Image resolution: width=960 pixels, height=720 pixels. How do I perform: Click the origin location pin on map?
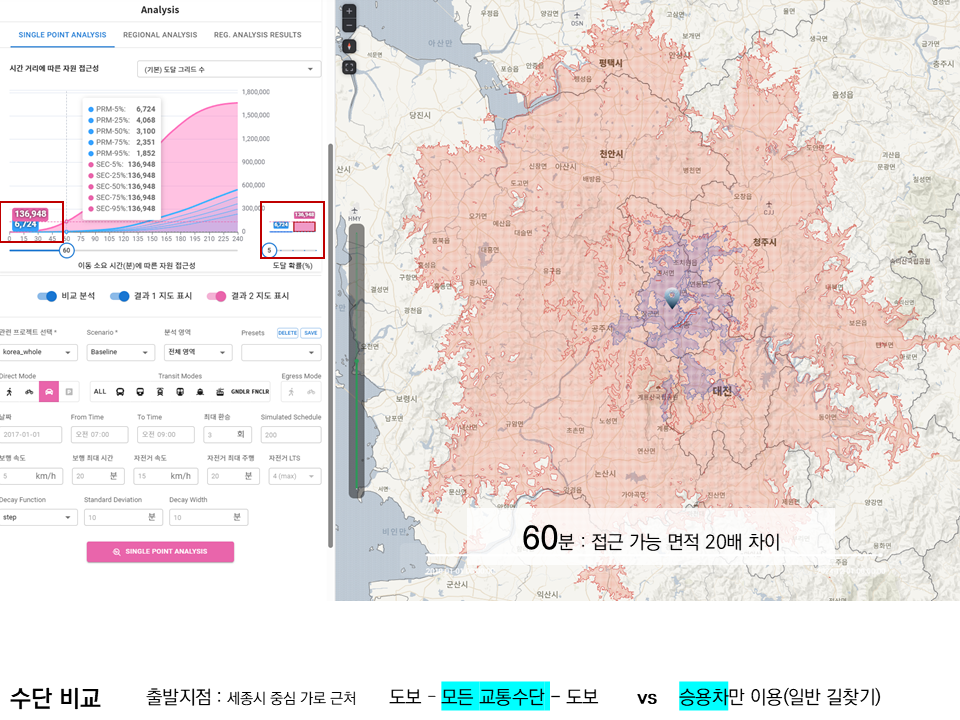pyautogui.click(x=672, y=298)
